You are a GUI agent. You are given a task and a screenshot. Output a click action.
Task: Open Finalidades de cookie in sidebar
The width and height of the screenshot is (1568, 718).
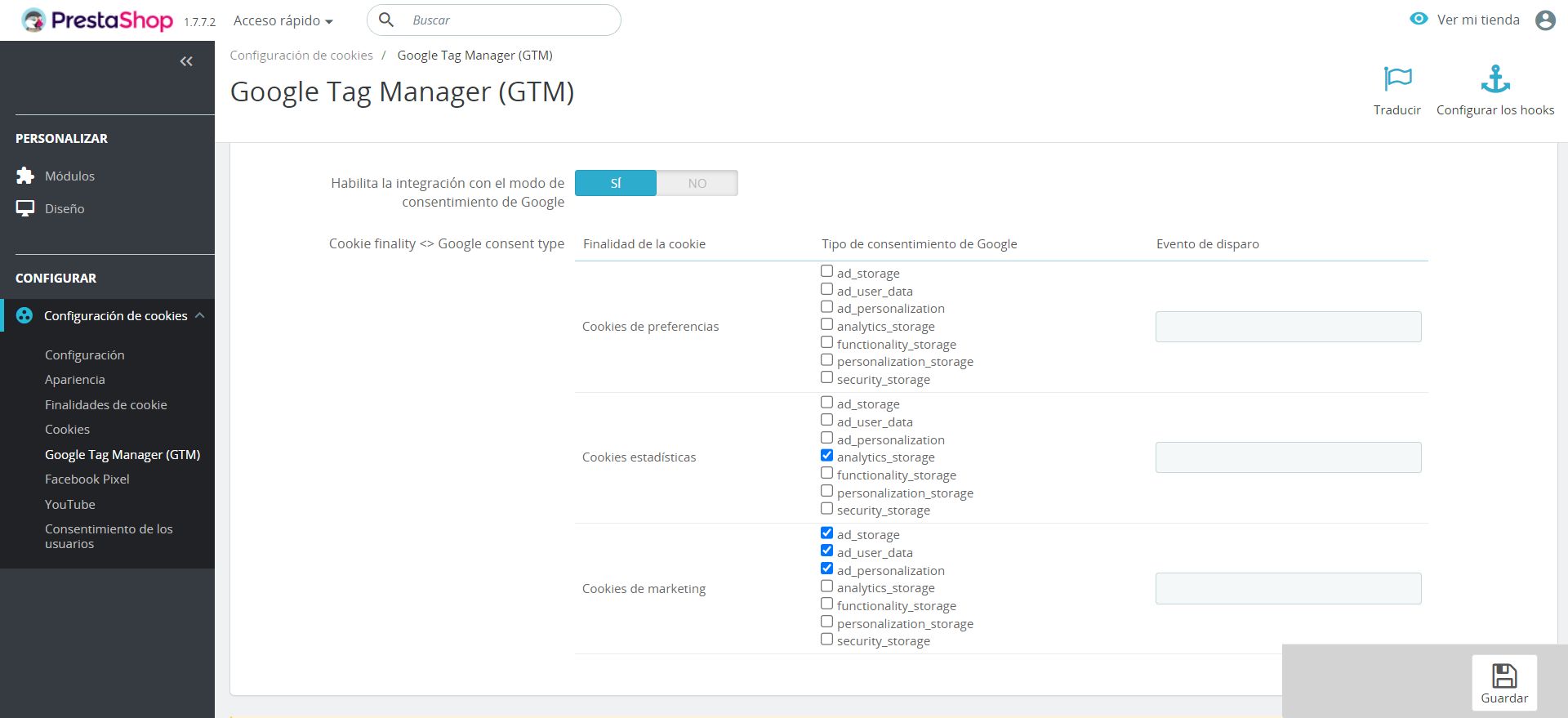tap(106, 404)
